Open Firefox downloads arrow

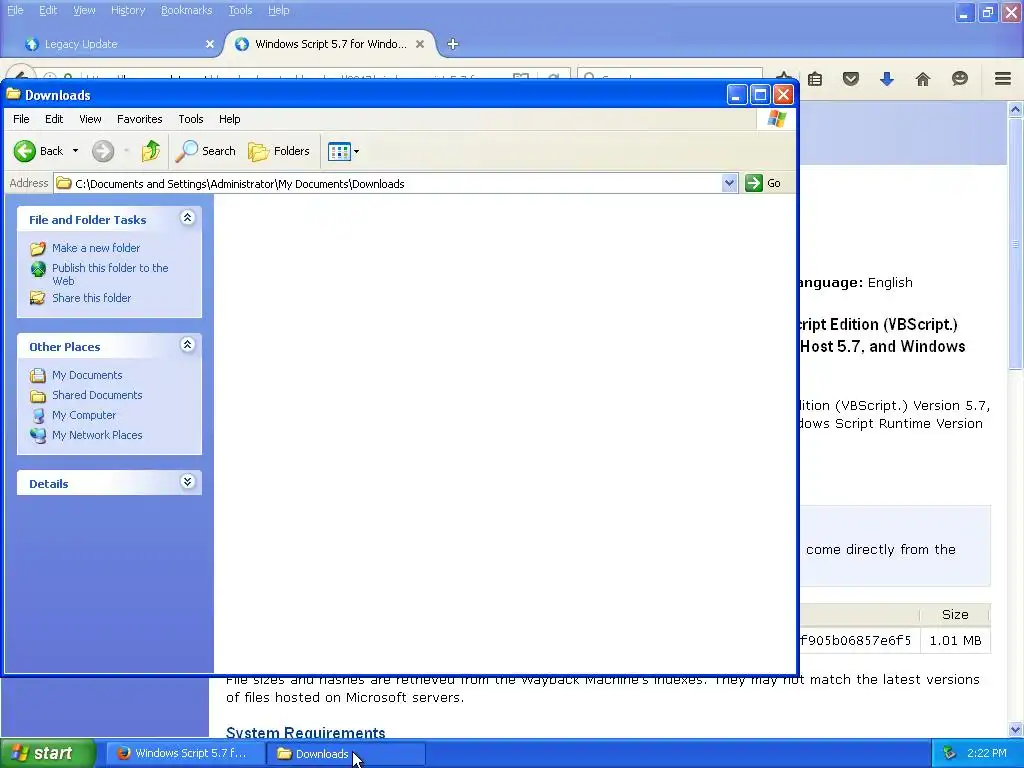coord(887,79)
